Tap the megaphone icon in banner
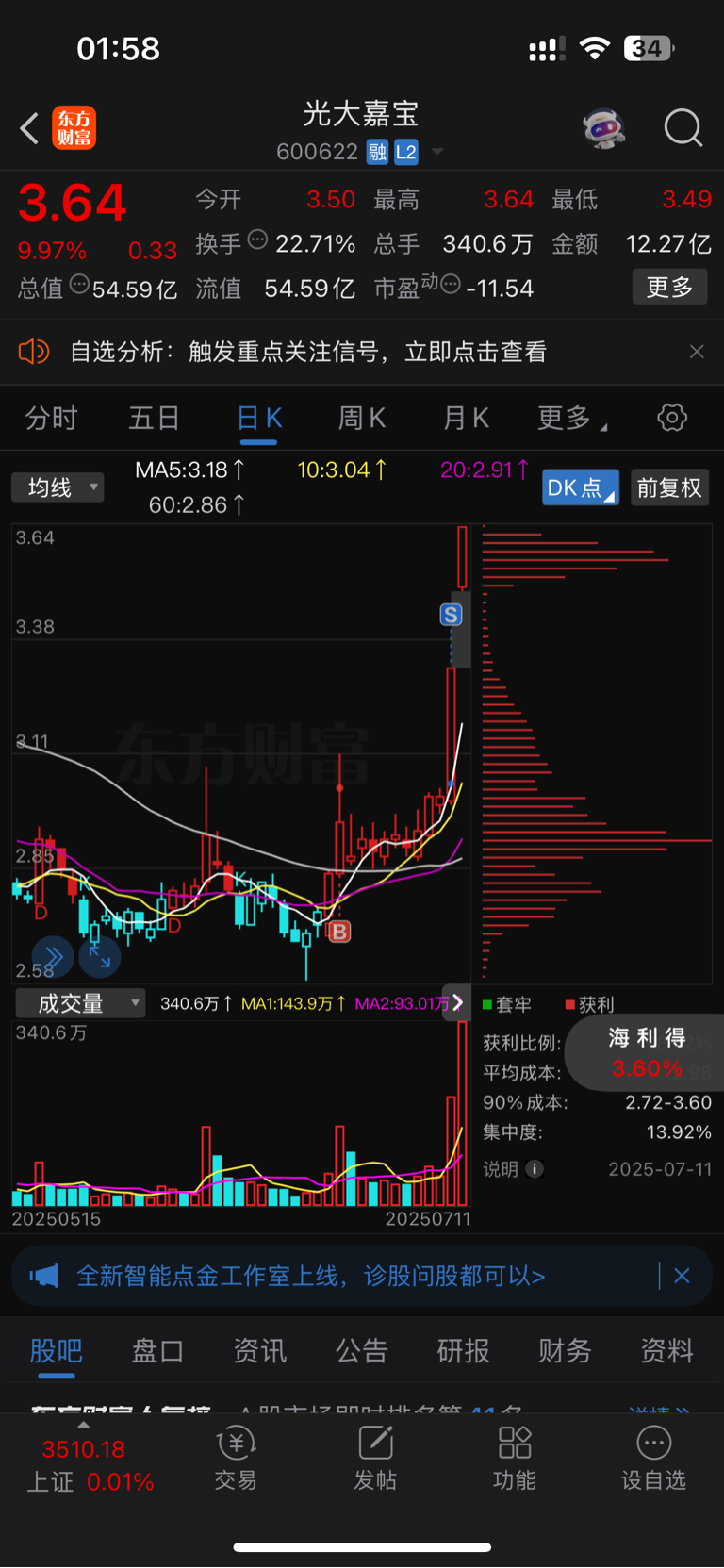Image resolution: width=724 pixels, height=1568 pixels. click(x=43, y=1276)
